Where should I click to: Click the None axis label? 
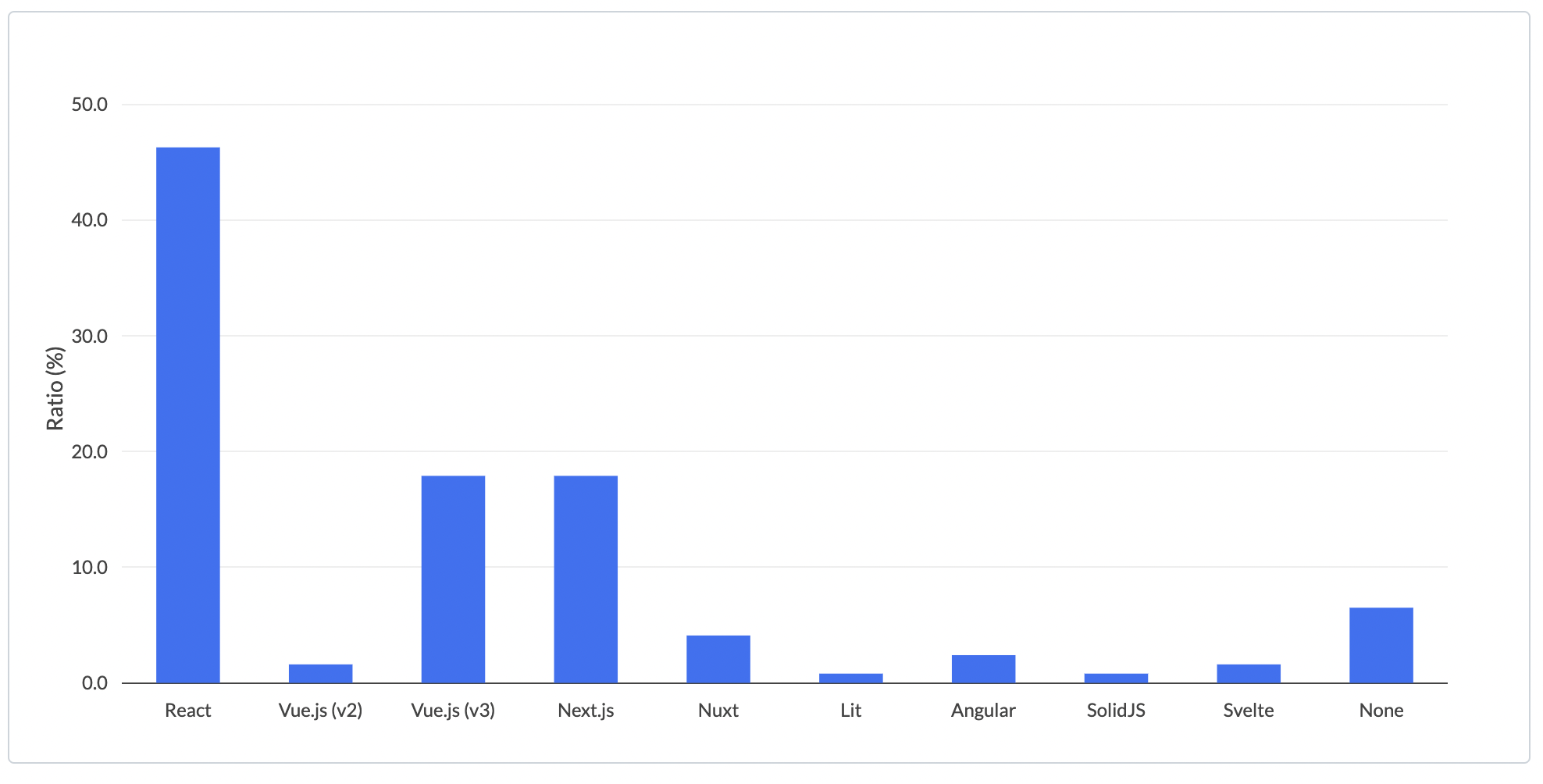click(1381, 711)
